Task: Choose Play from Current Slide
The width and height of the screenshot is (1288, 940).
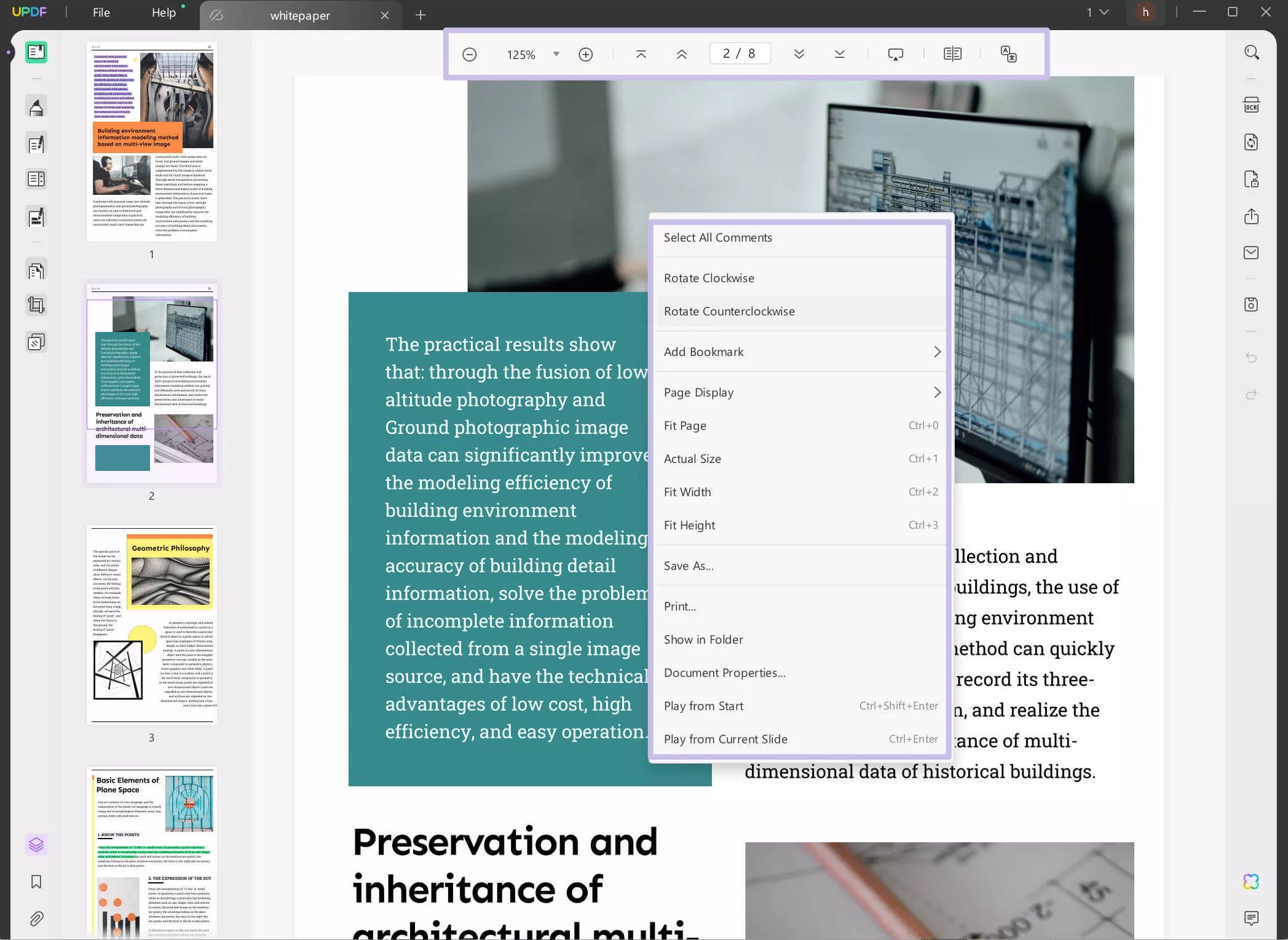Action: click(x=800, y=739)
